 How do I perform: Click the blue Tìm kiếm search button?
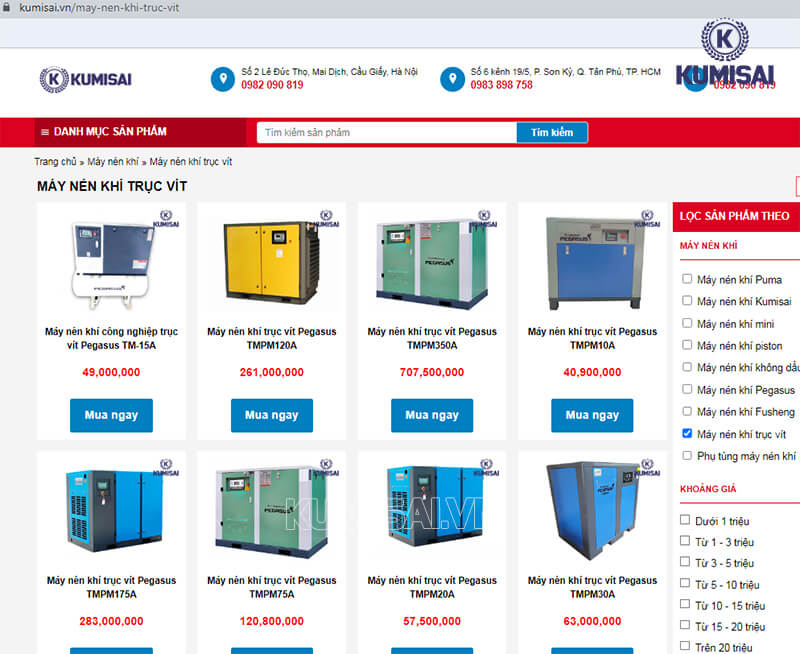(x=552, y=133)
